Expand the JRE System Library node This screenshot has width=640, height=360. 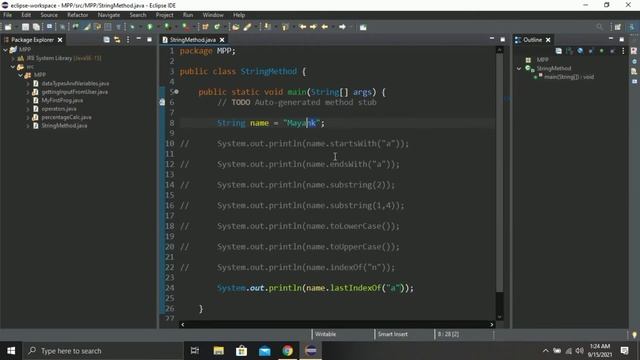(x=13, y=58)
